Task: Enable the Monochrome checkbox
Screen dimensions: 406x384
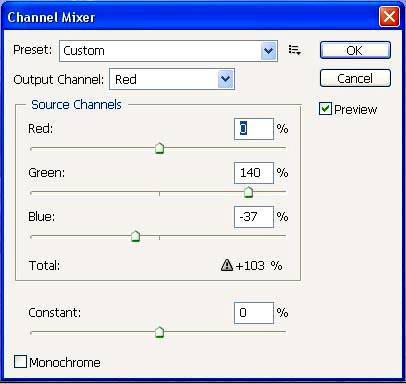Action: point(20,361)
